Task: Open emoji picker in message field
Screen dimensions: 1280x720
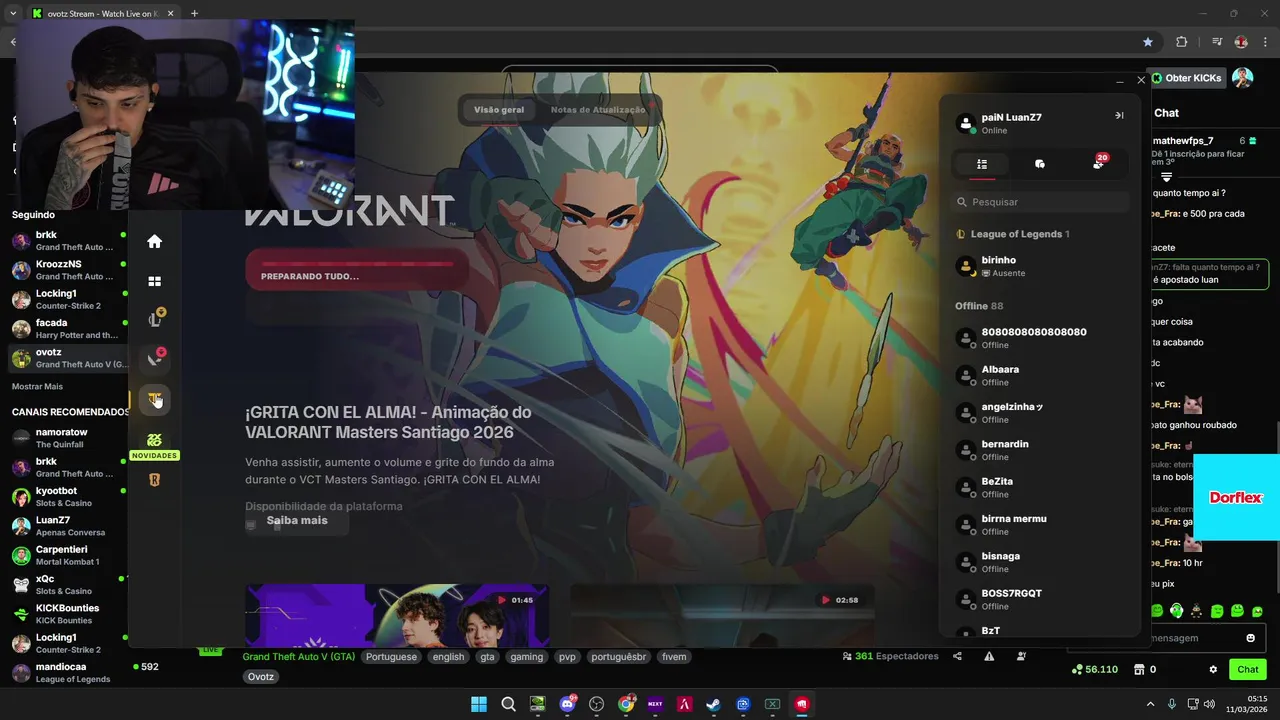Action: coord(1250,638)
